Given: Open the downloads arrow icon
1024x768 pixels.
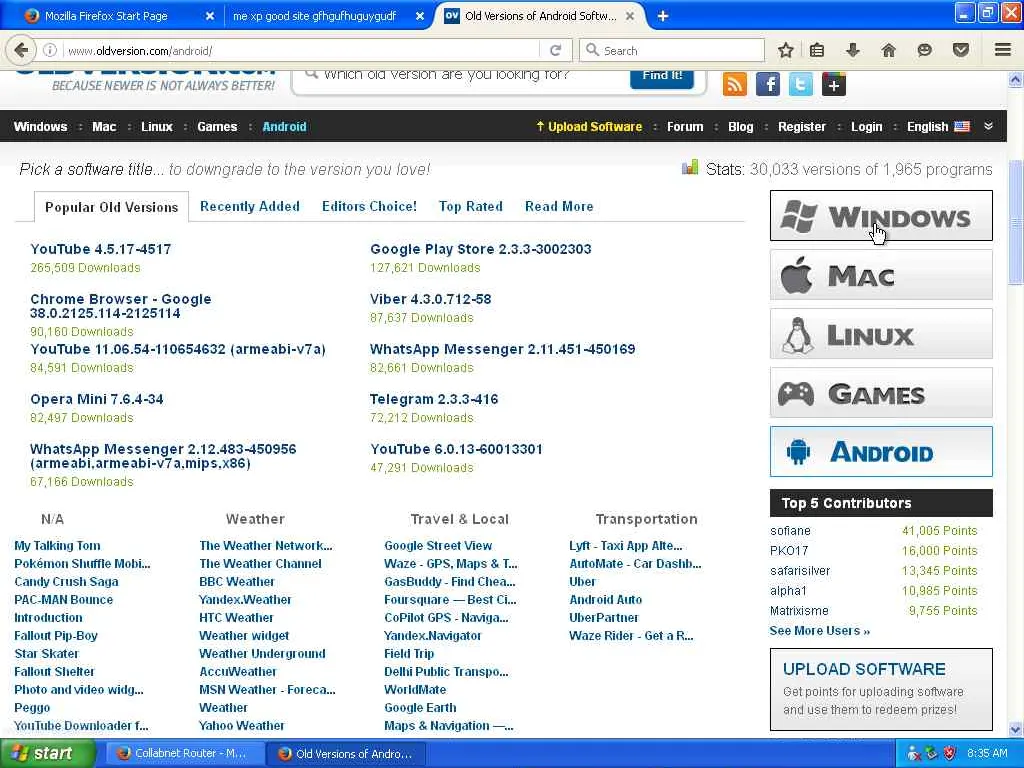Looking at the screenshot, I should point(852,50).
